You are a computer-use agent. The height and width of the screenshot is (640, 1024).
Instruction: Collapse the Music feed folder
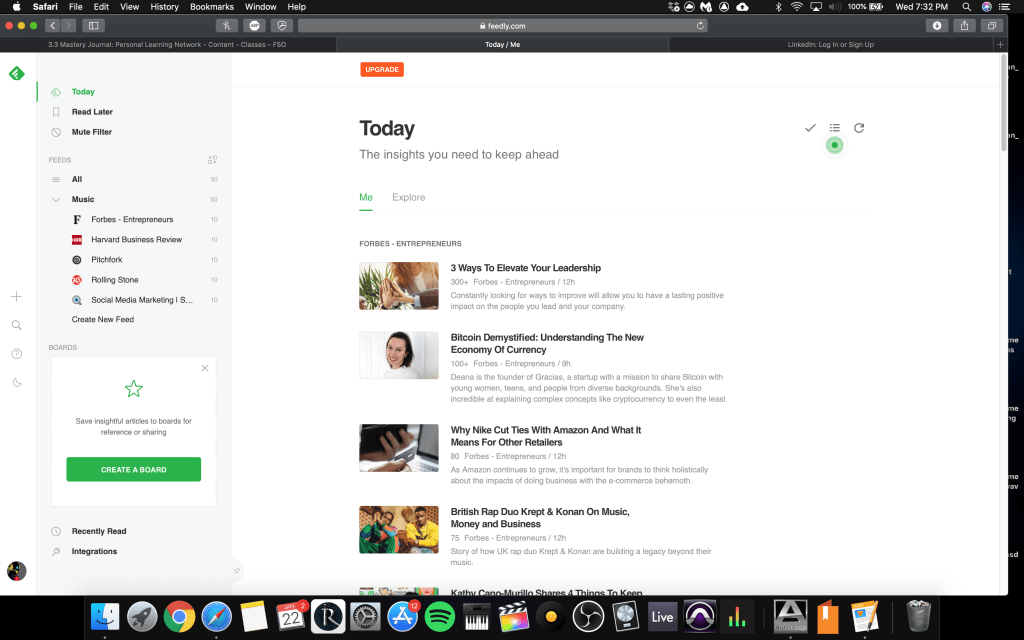(56, 200)
